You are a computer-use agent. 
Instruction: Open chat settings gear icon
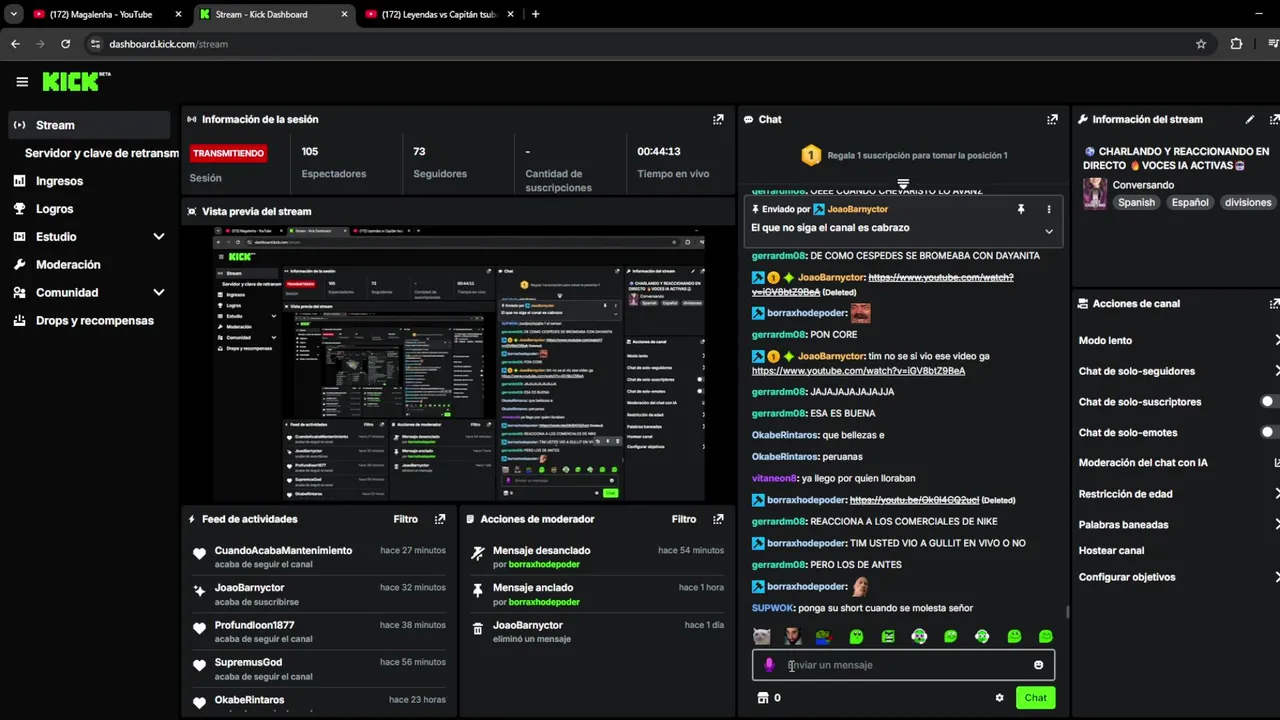999,698
